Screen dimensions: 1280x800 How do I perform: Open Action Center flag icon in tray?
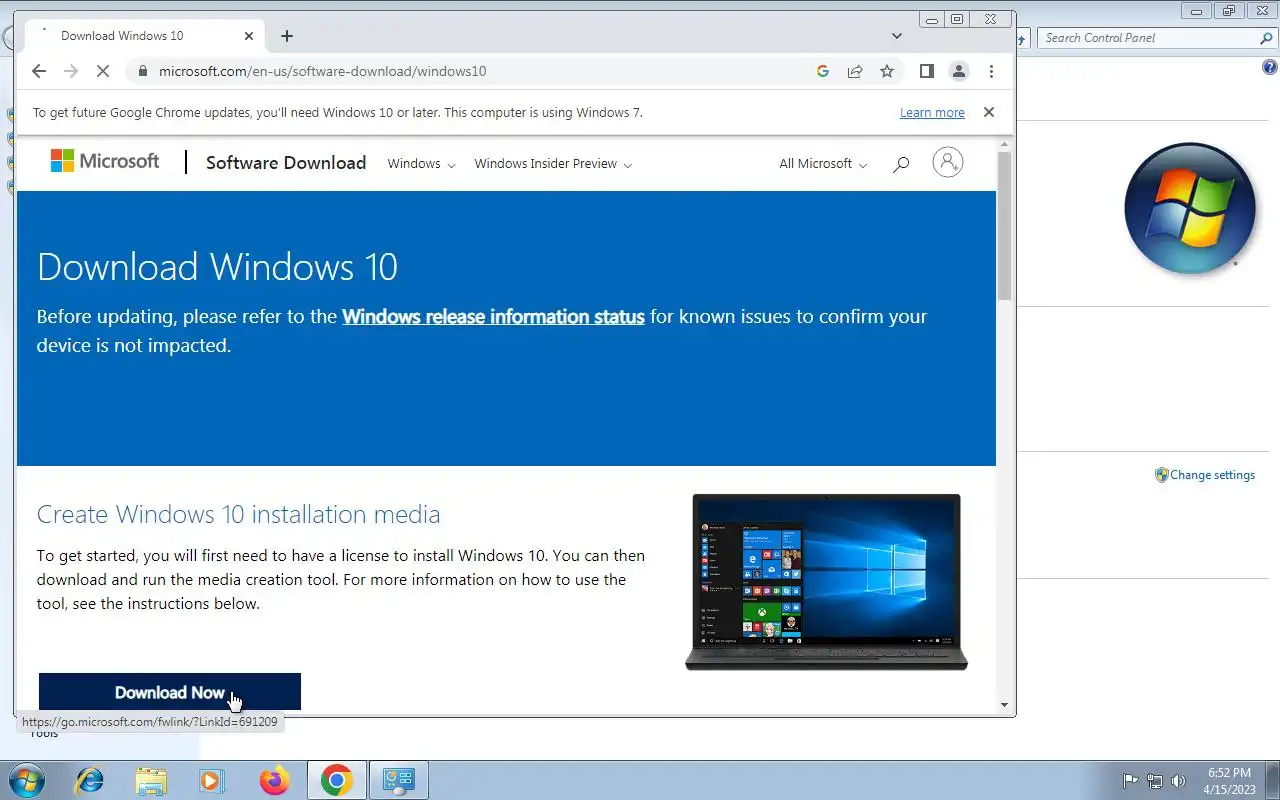1130,781
